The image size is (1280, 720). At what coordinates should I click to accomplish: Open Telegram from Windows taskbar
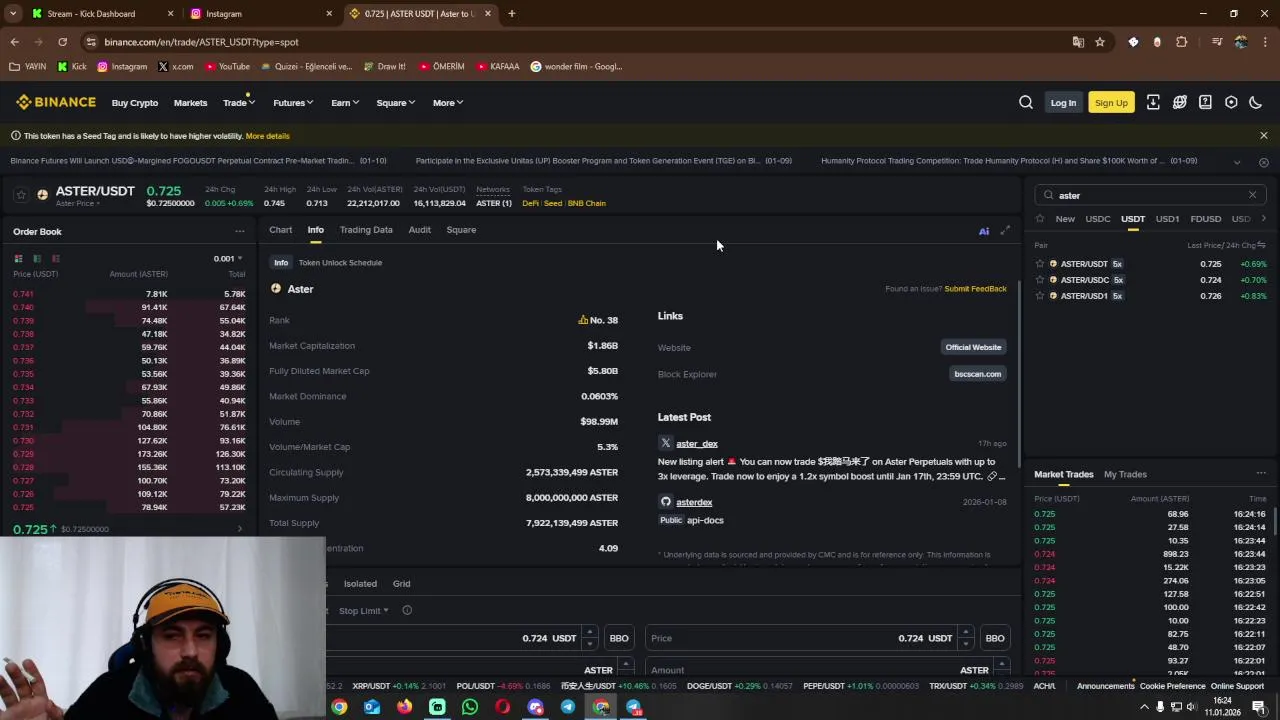point(568,707)
